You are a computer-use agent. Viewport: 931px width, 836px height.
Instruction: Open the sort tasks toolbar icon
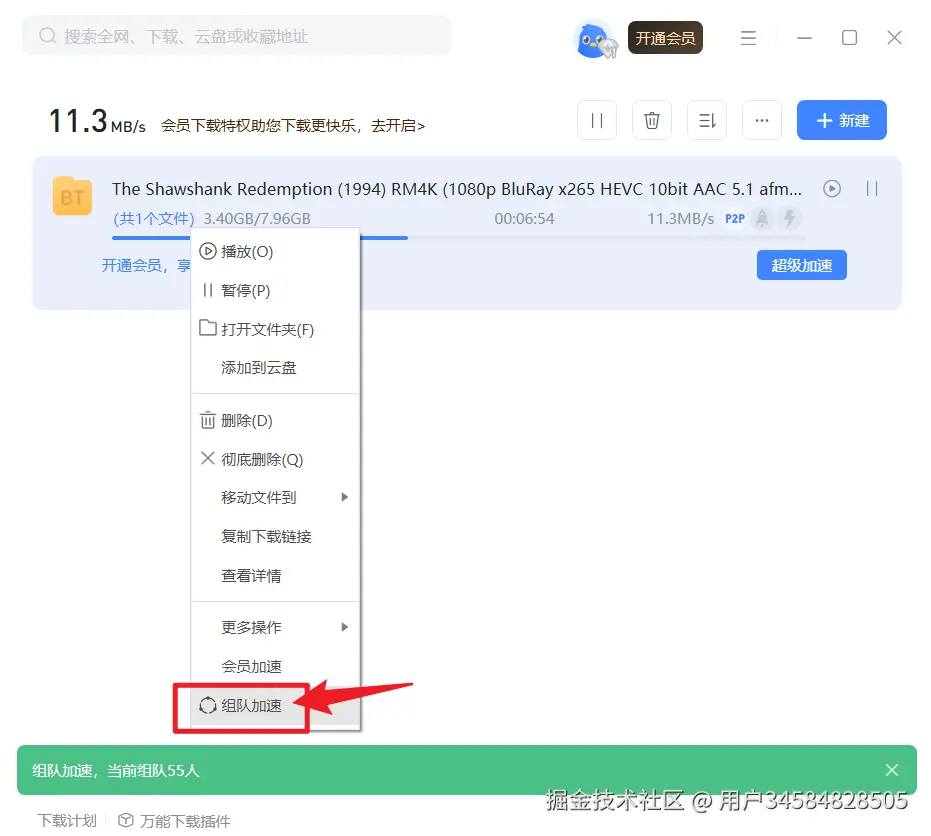coord(707,121)
